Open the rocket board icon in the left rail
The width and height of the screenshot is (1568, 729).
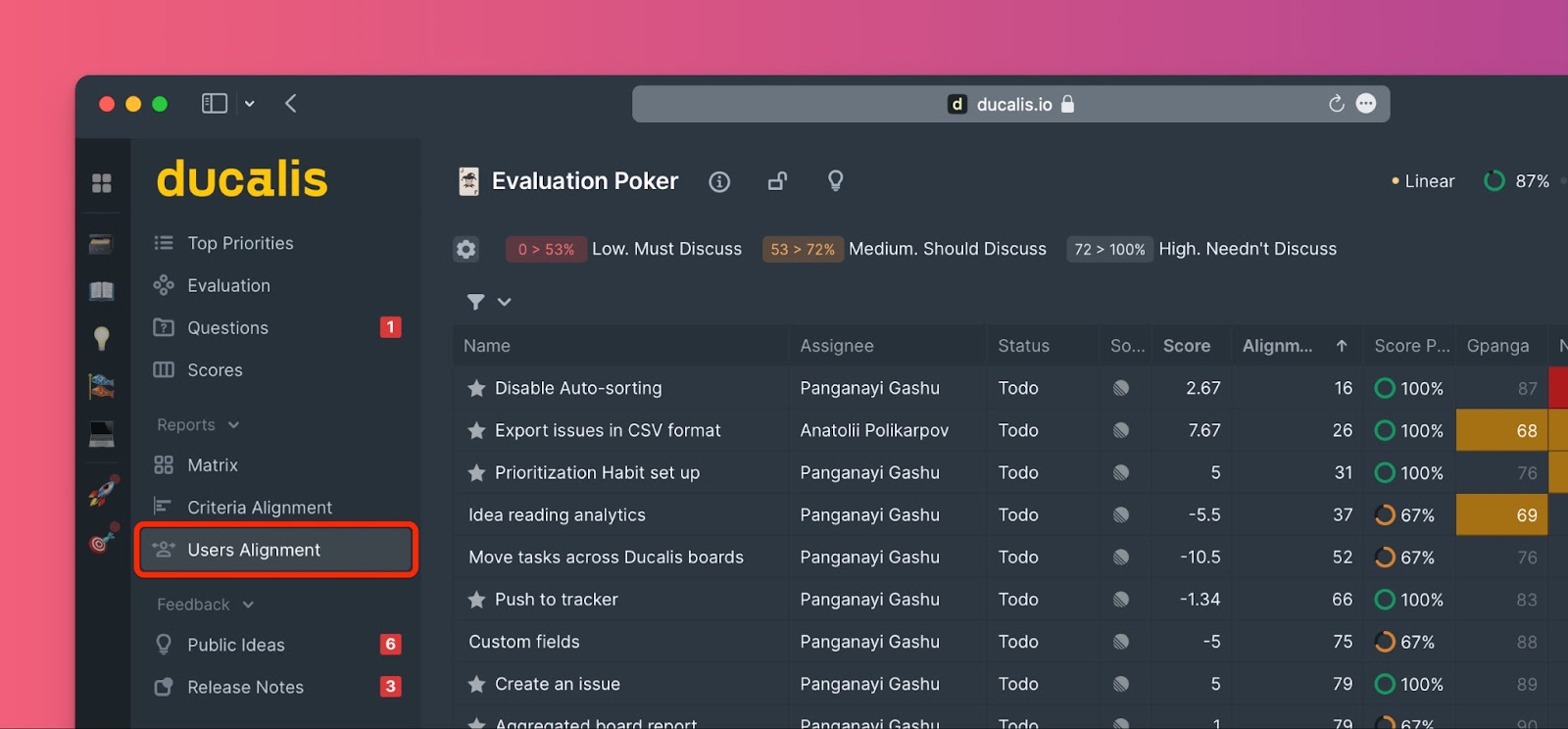(x=103, y=491)
